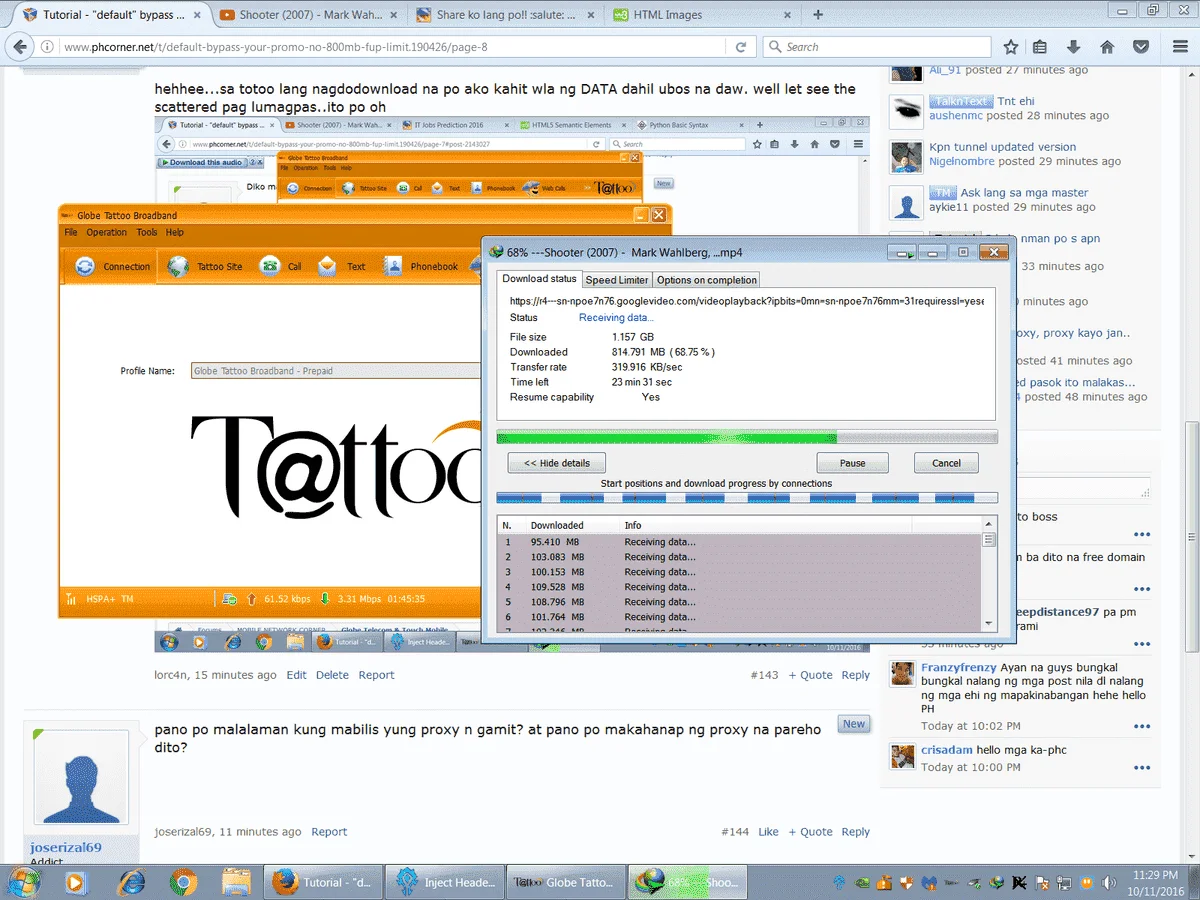Click the Tattoo Site globe icon

click(x=178, y=266)
